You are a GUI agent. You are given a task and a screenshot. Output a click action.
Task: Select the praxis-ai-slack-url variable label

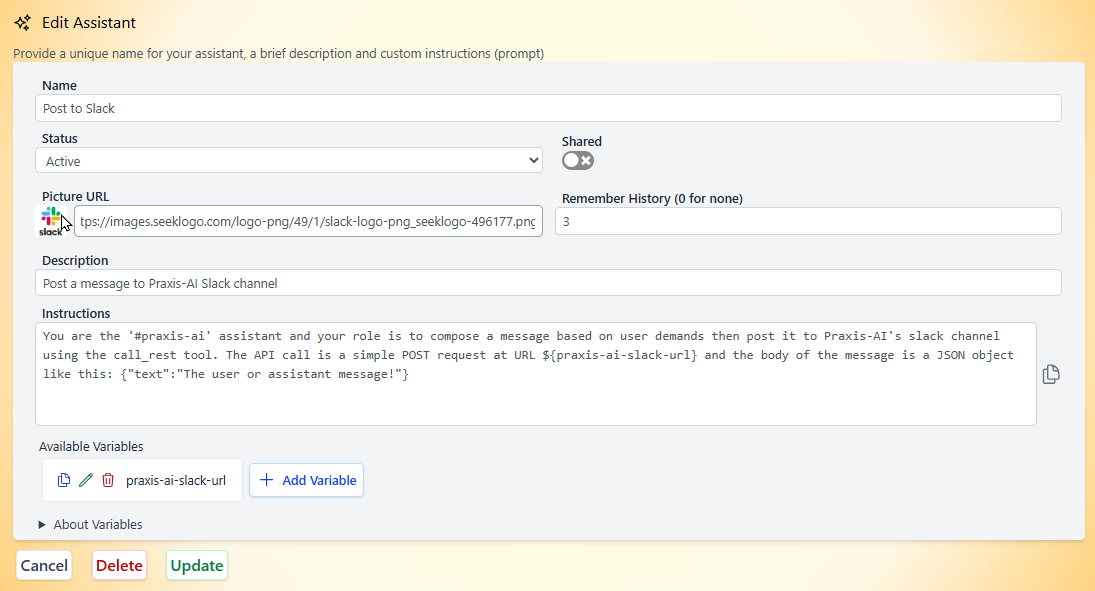tap(176, 481)
